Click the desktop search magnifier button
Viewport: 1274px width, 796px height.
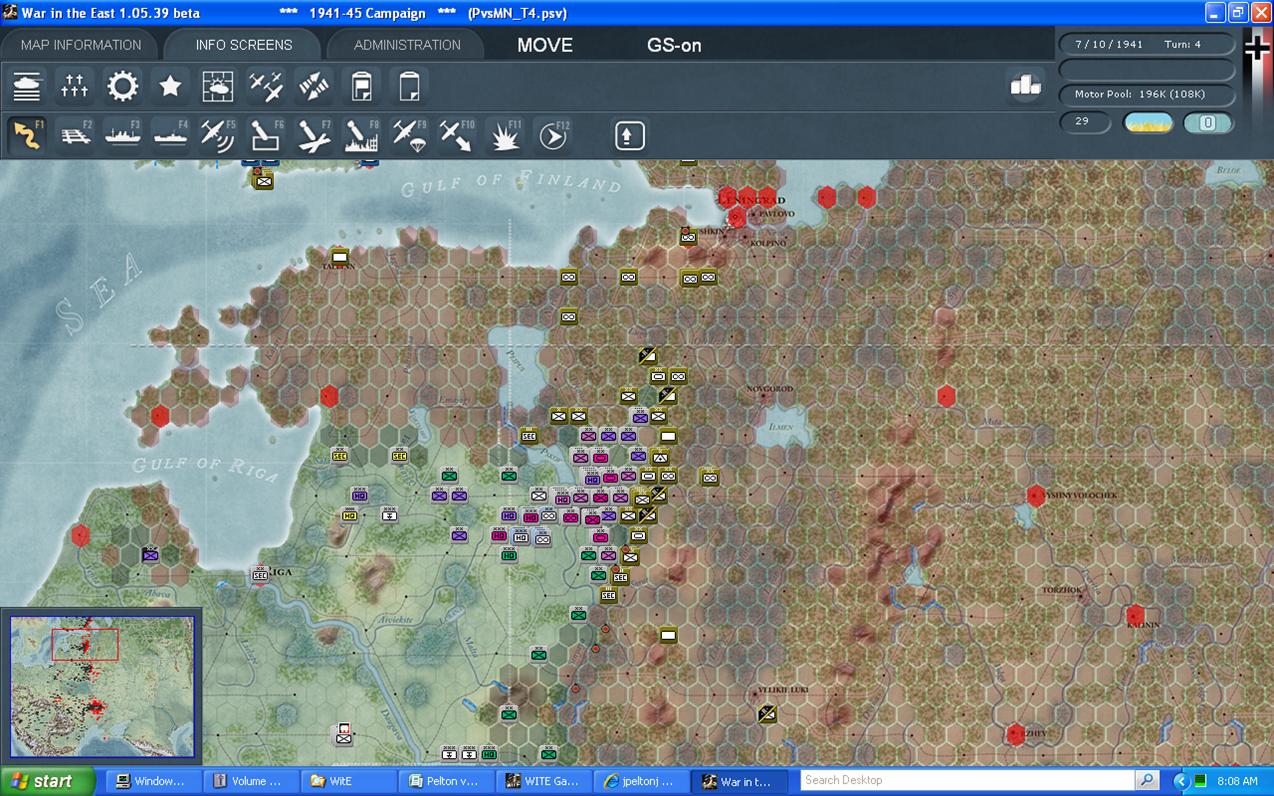pyautogui.click(x=1147, y=780)
